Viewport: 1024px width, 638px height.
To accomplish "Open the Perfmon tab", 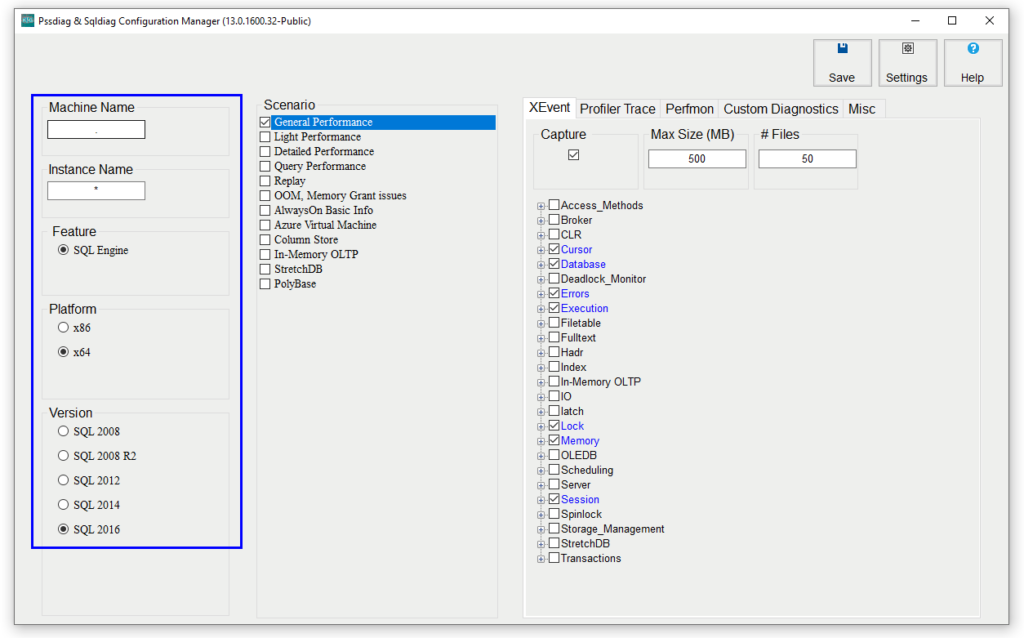I will coord(689,109).
